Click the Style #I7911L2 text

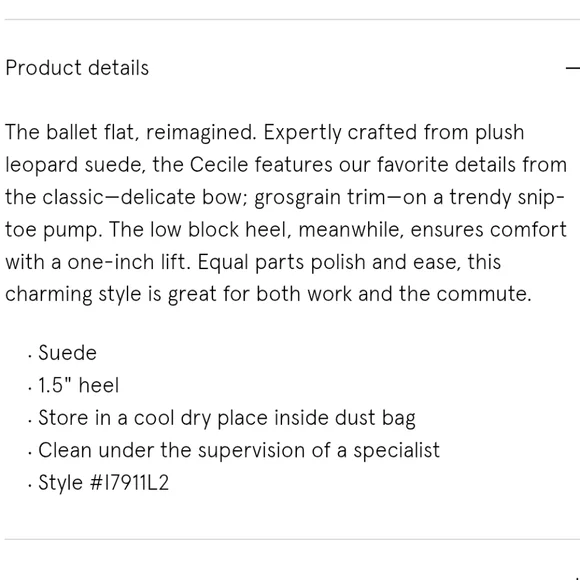[104, 483]
